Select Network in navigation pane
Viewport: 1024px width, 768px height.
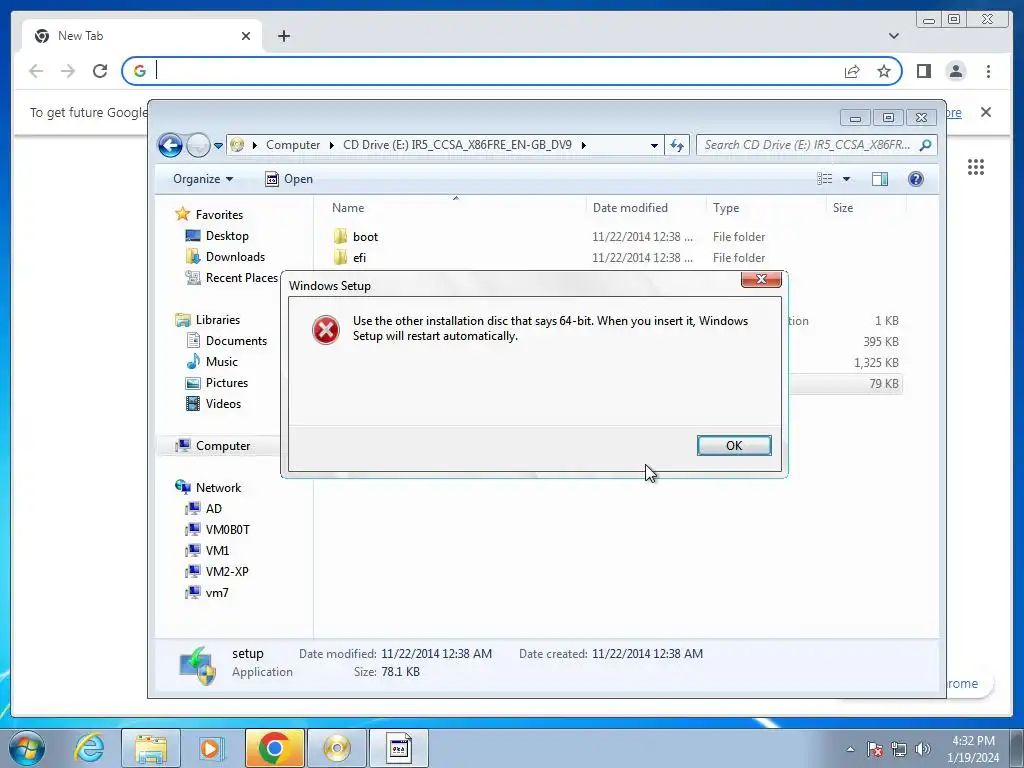click(x=218, y=487)
